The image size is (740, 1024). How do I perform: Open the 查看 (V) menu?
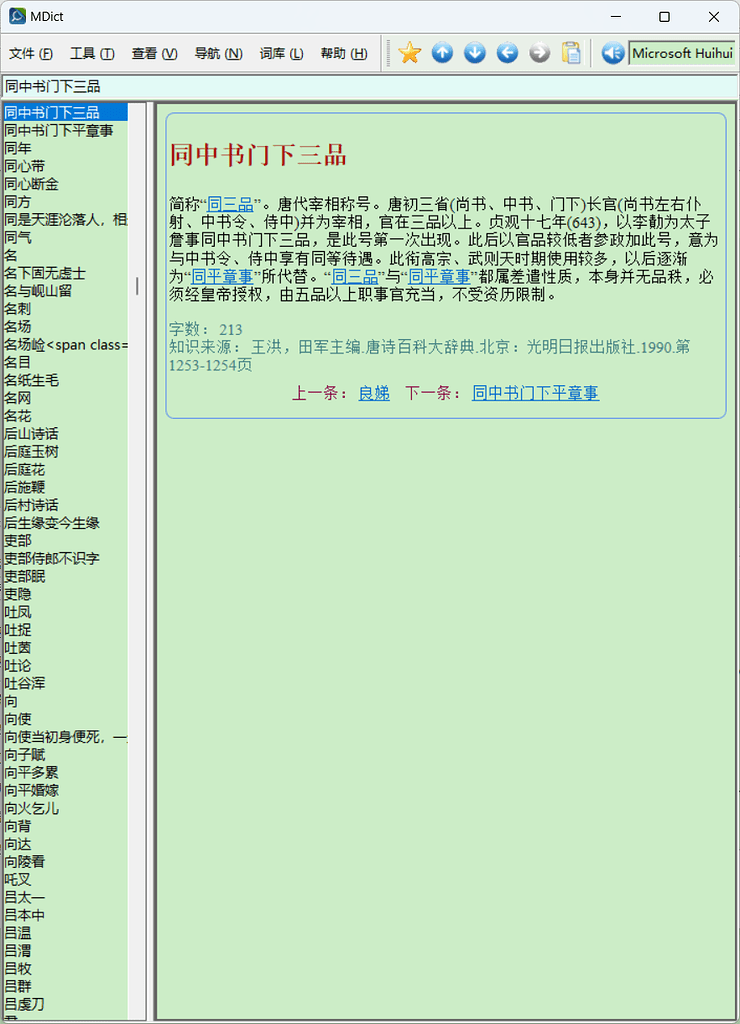coord(154,54)
